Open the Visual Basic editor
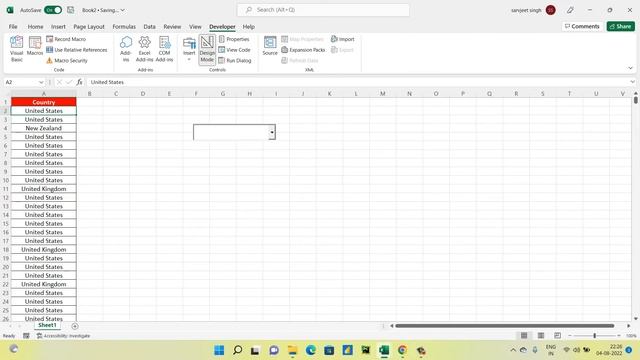 coord(16,49)
